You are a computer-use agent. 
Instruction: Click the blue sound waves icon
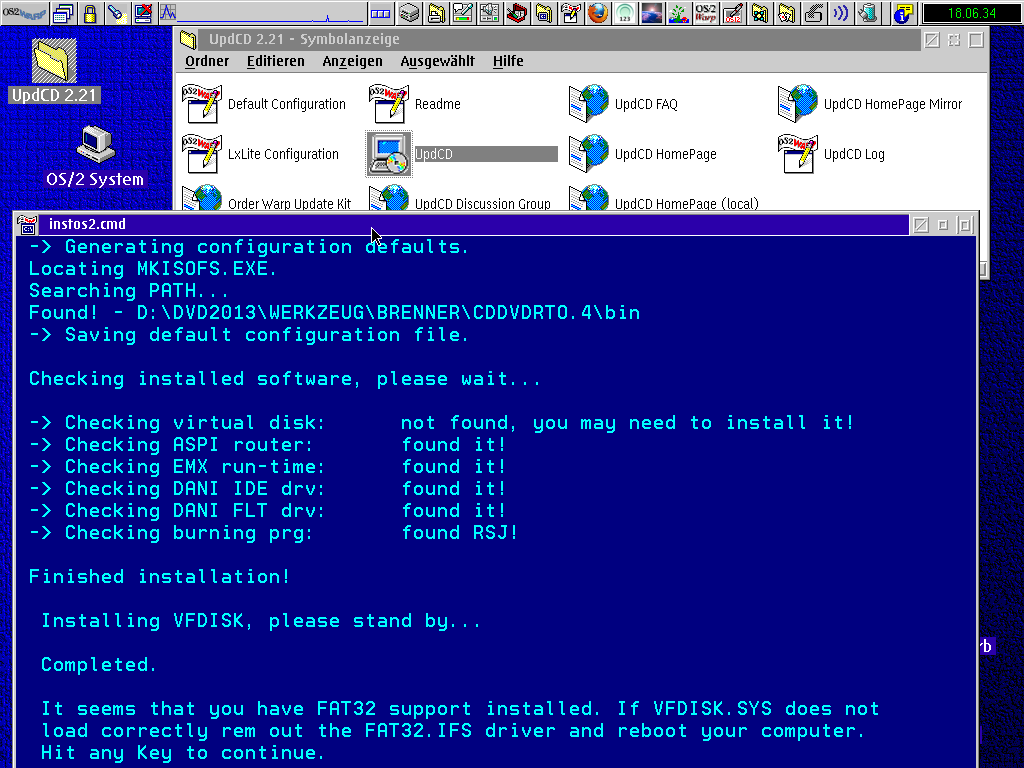coord(840,12)
